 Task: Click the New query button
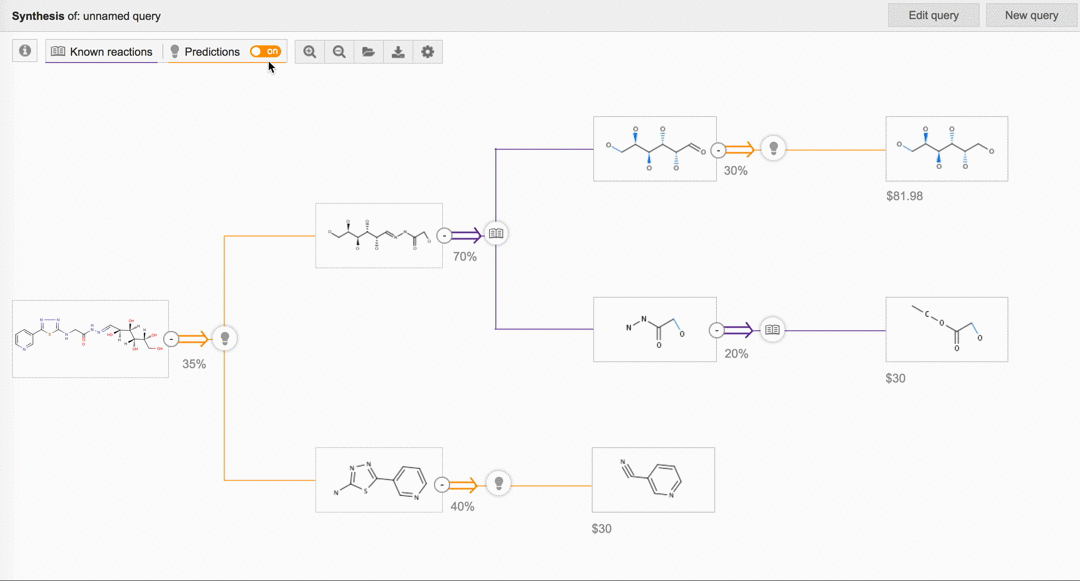[1031, 15]
